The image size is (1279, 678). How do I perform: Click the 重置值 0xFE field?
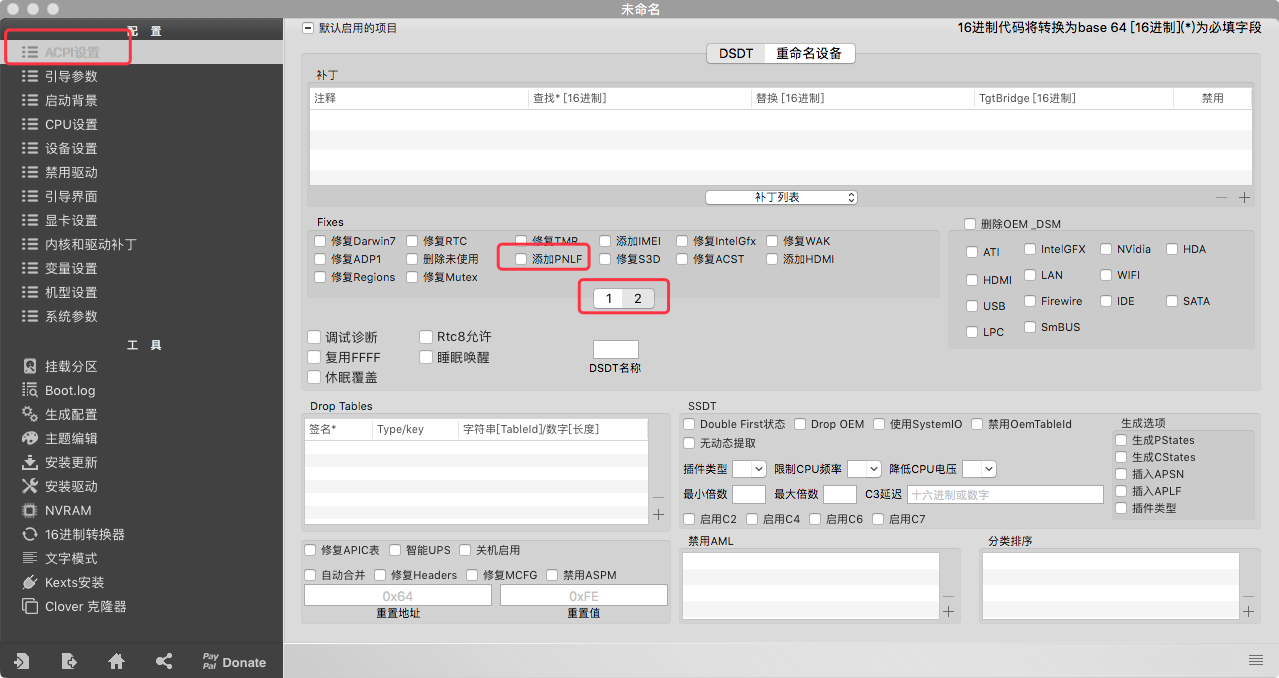coord(584,595)
